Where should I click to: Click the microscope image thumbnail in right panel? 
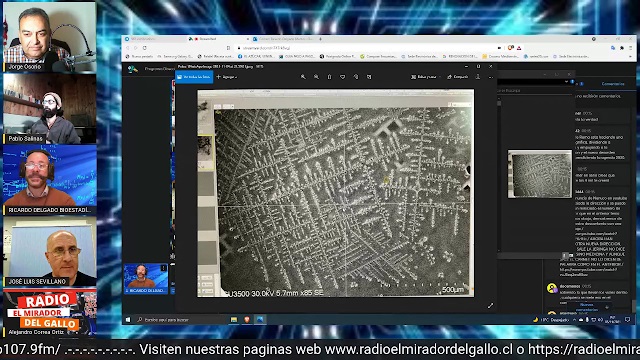(x=540, y=174)
